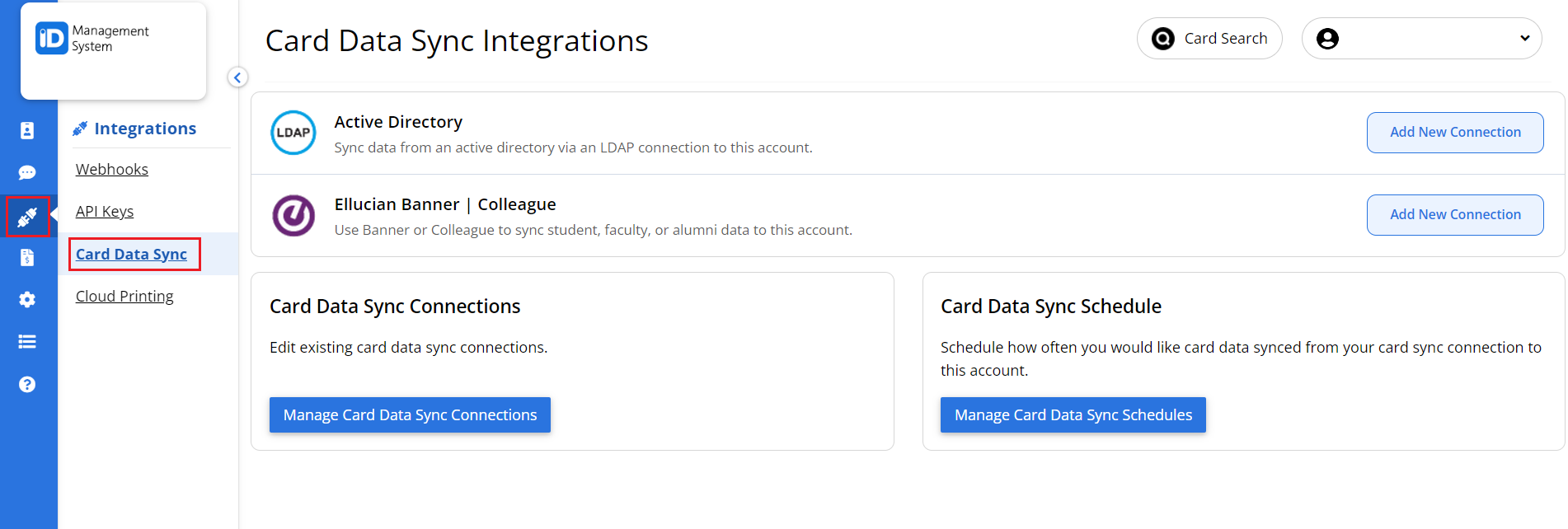Viewport: 1568px width, 529px height.
Task: Click the Card Data Sync Connections heading
Action: click(395, 307)
